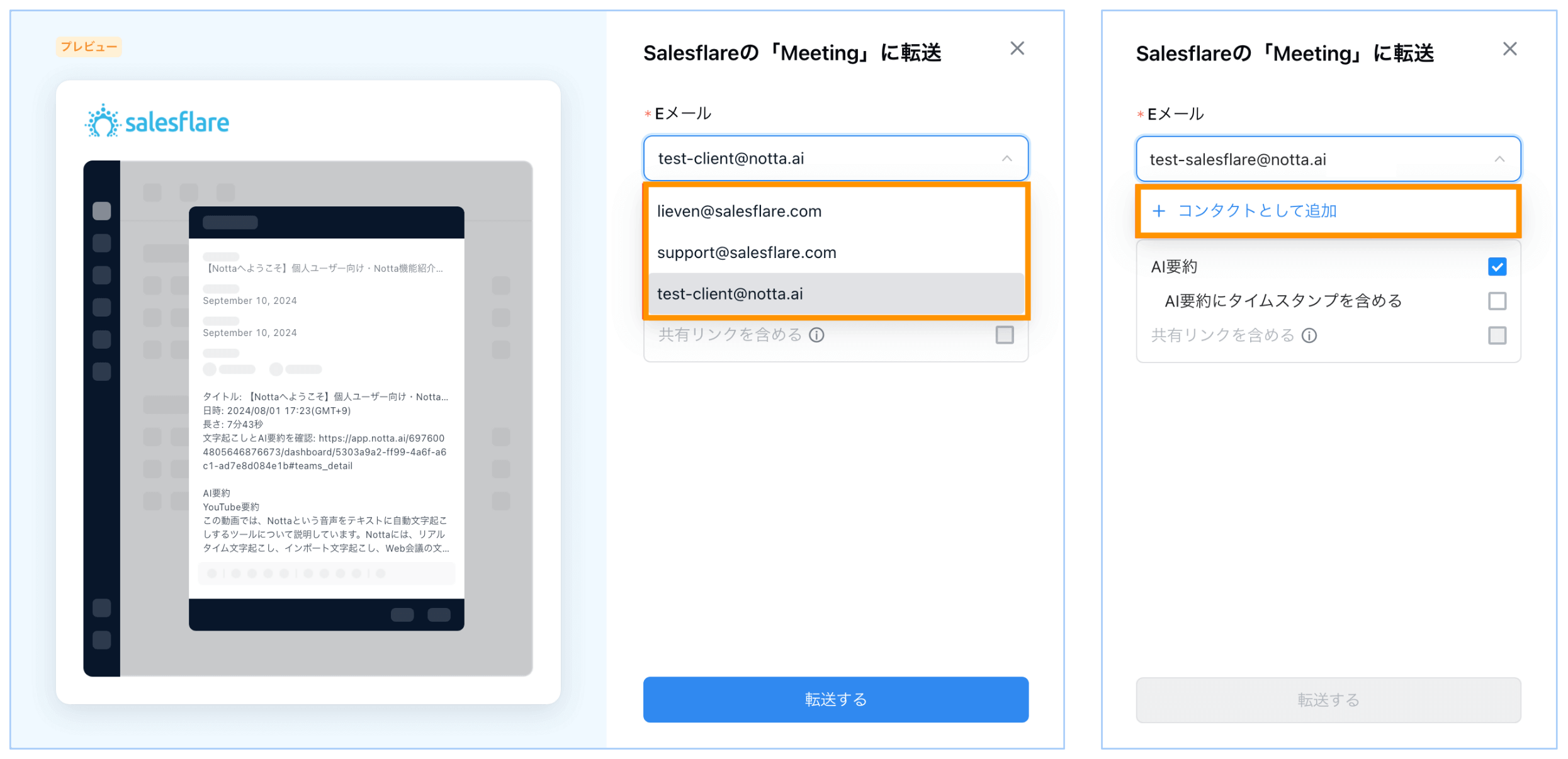Viewport: 1568px width, 759px height.
Task: Collapse right email dropdown chevron
Action: click(x=1499, y=159)
